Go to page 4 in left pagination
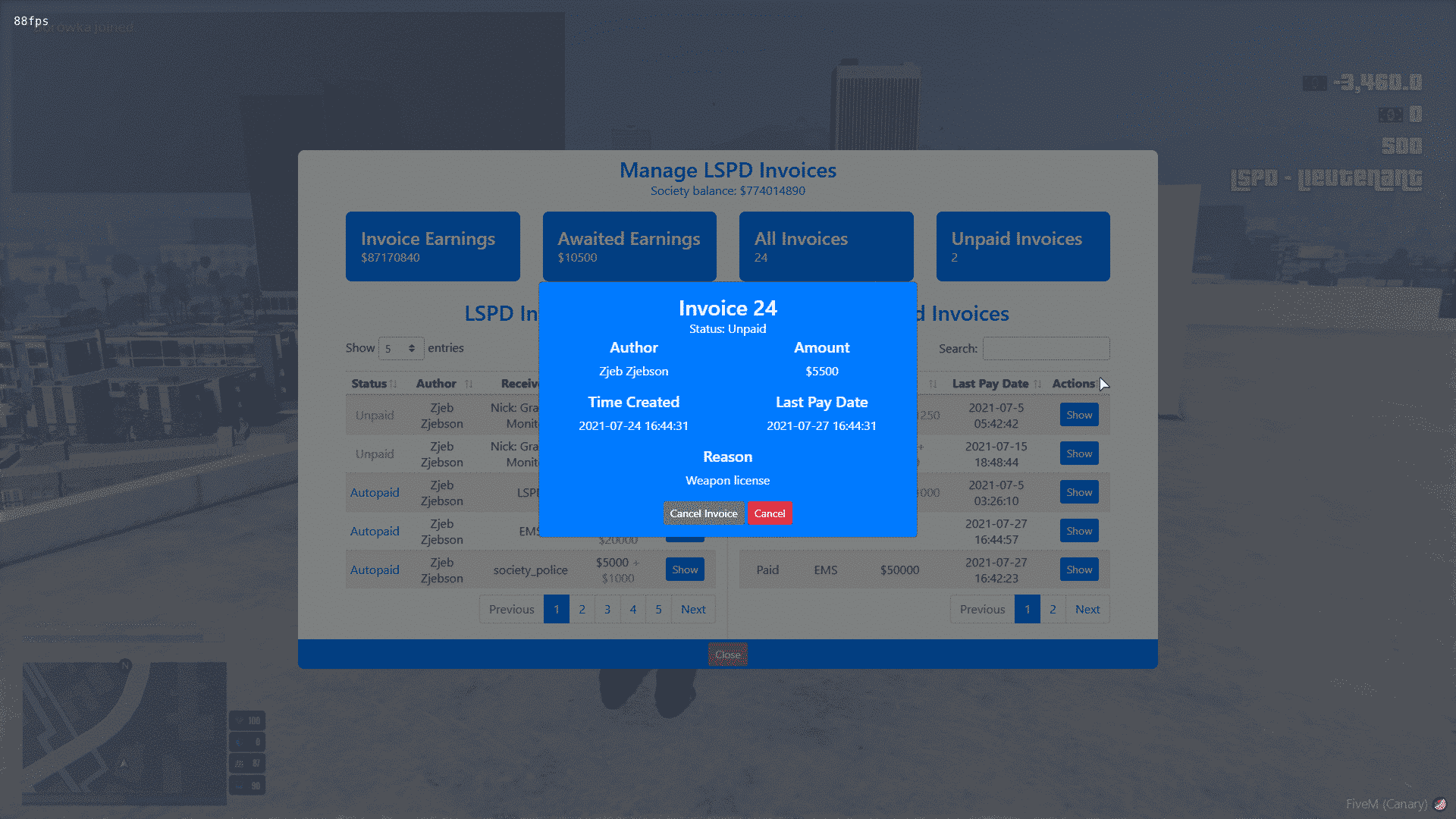The image size is (1456, 819). 633,609
